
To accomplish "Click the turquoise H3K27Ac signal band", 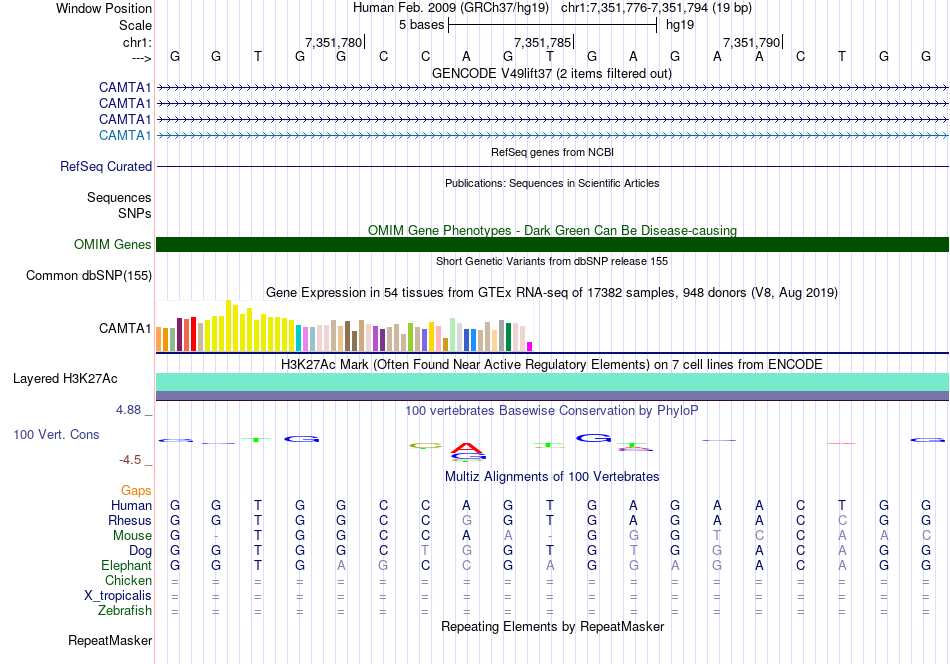I will (x=553, y=382).
